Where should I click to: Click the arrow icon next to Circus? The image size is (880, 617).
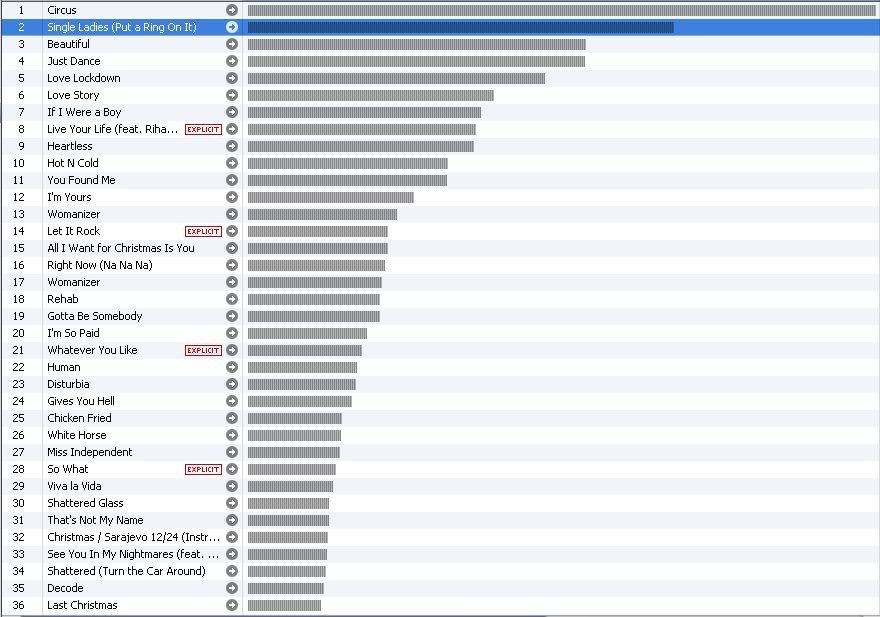click(232, 10)
